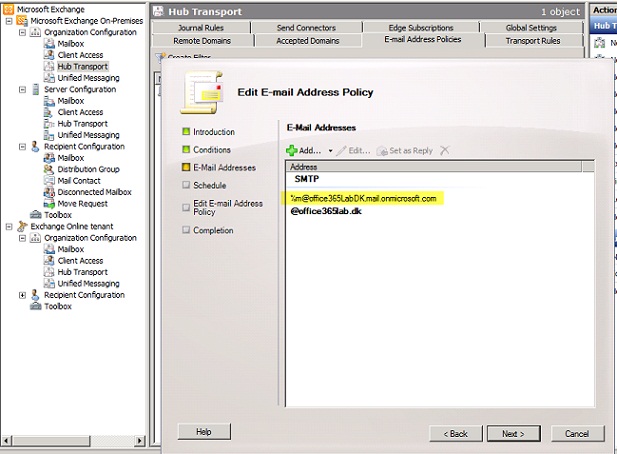617x454 pixels.
Task: Switch to the Edge Subscriptions tab
Action: [421, 28]
